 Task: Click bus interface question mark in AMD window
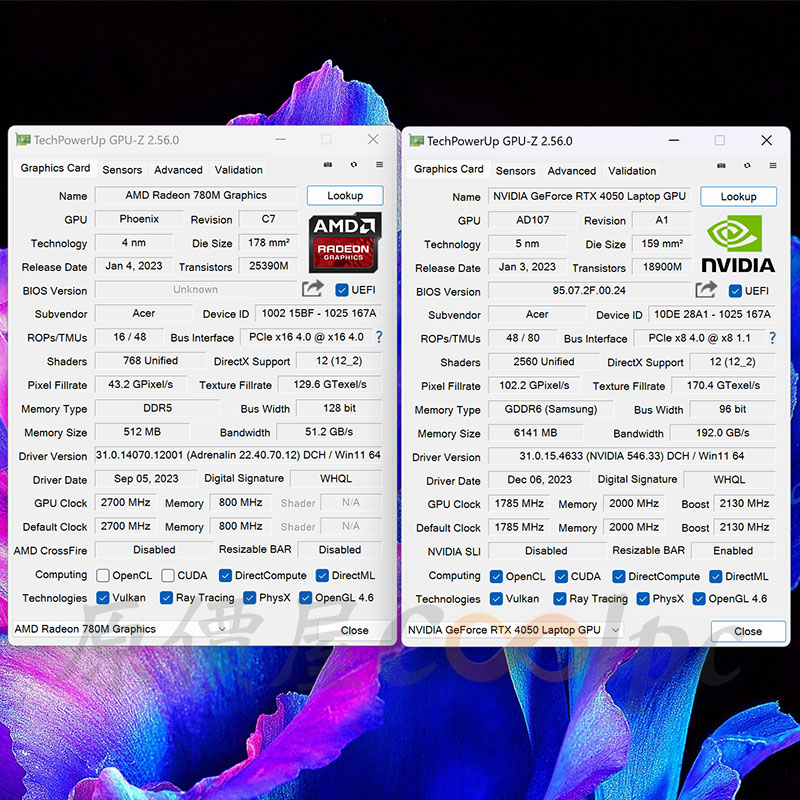379,337
